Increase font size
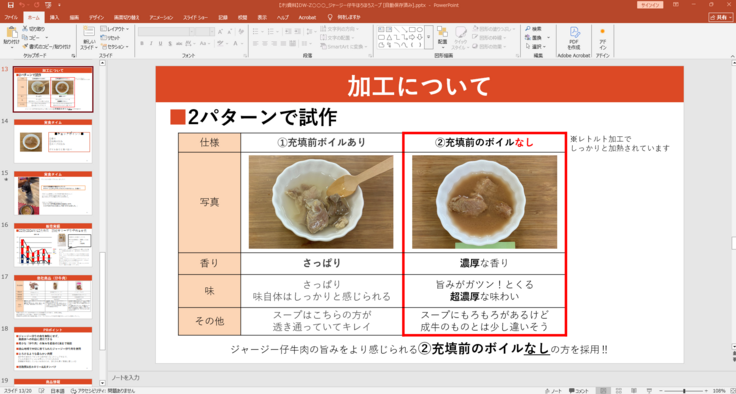The height and width of the screenshot is (394, 736). (220, 31)
